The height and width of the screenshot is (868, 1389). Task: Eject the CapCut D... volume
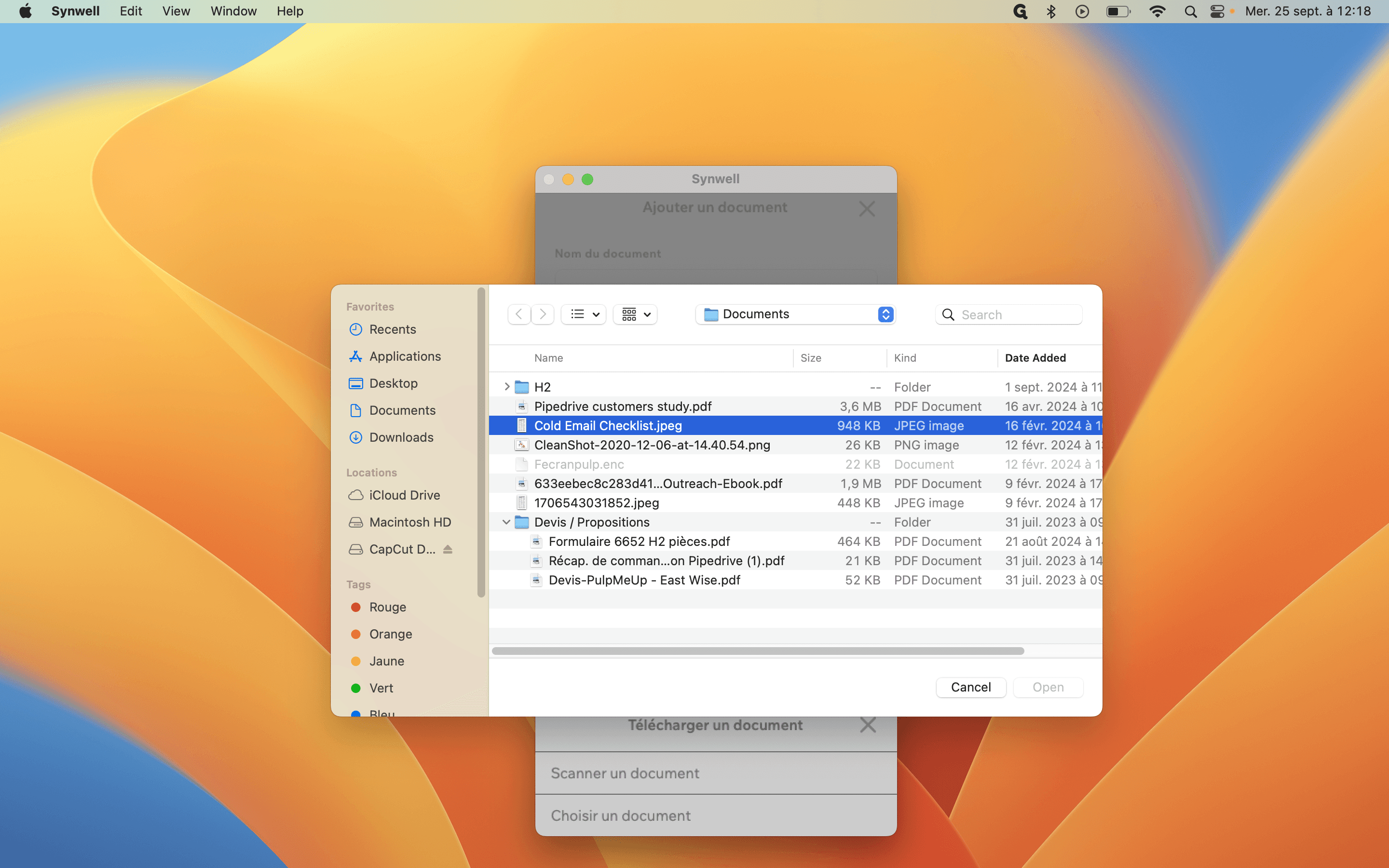[448, 549]
